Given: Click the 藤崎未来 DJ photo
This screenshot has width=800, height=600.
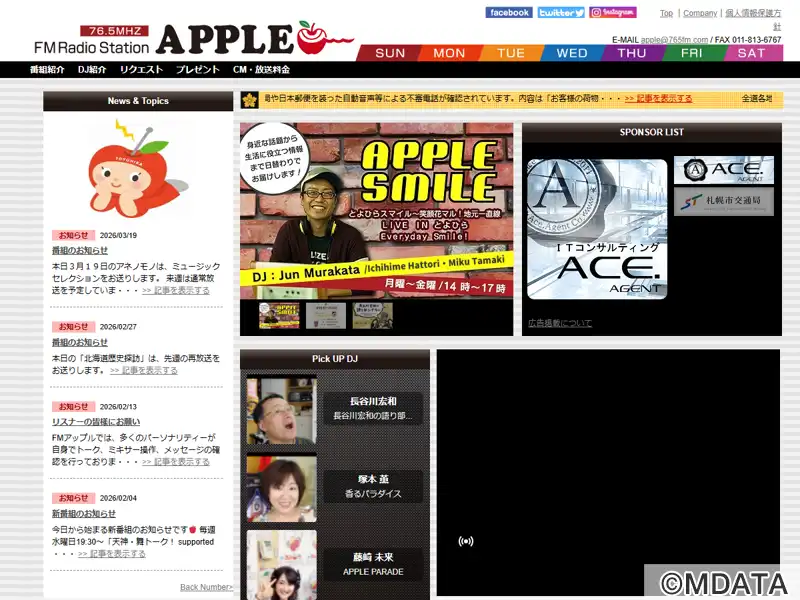Looking at the screenshot, I should pos(282,565).
